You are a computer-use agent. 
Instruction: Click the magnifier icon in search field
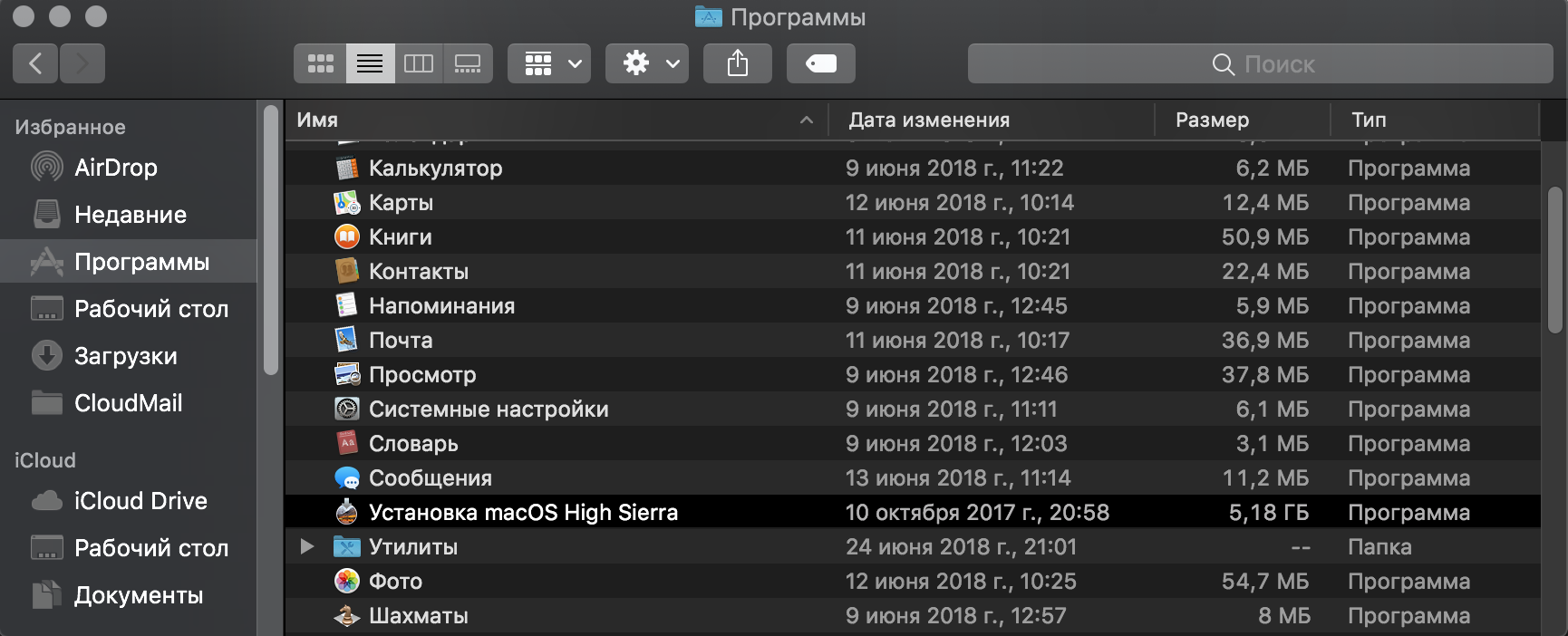pyautogui.click(x=1223, y=64)
